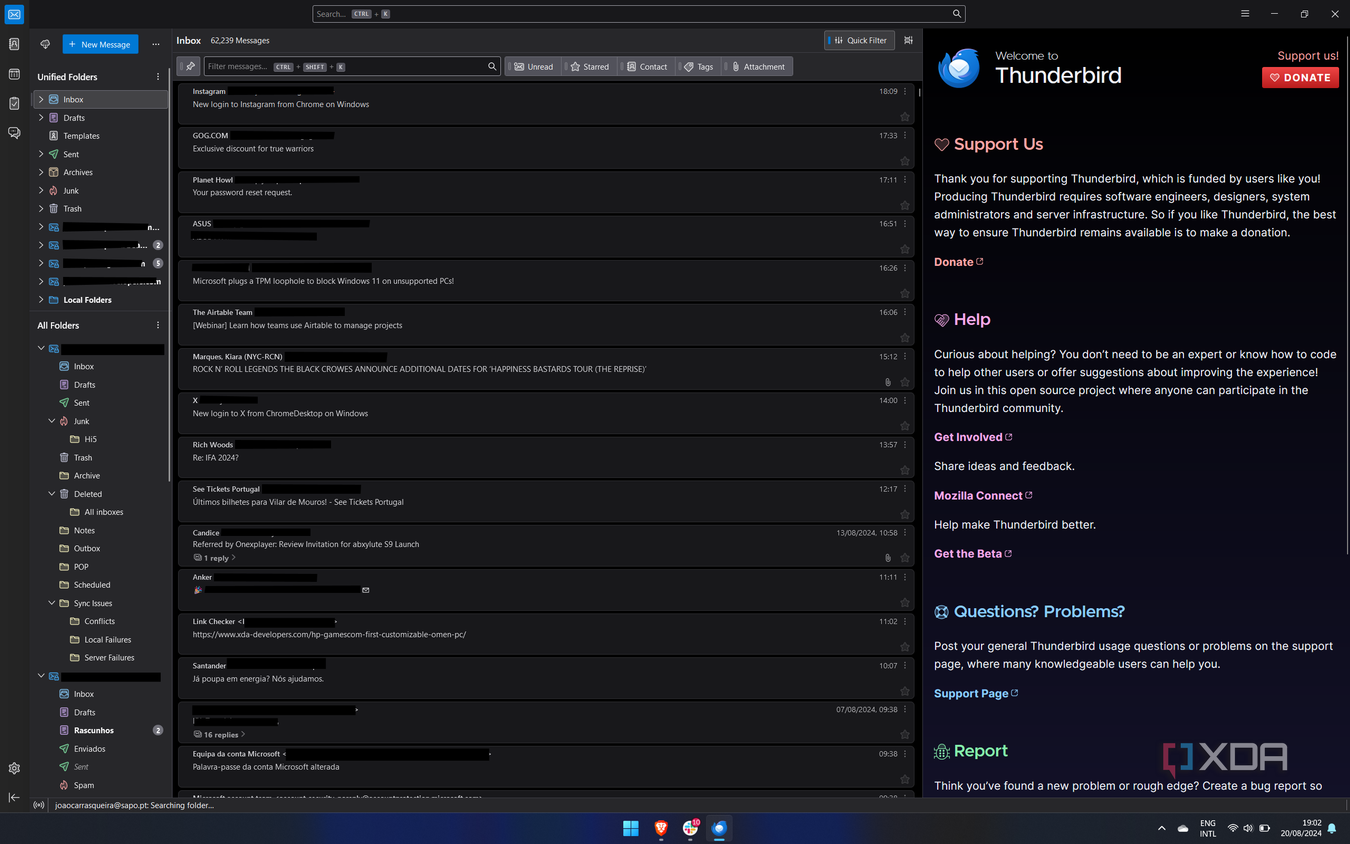The image size is (1350, 844).
Task: Open the Calendar space
Action: [14, 74]
